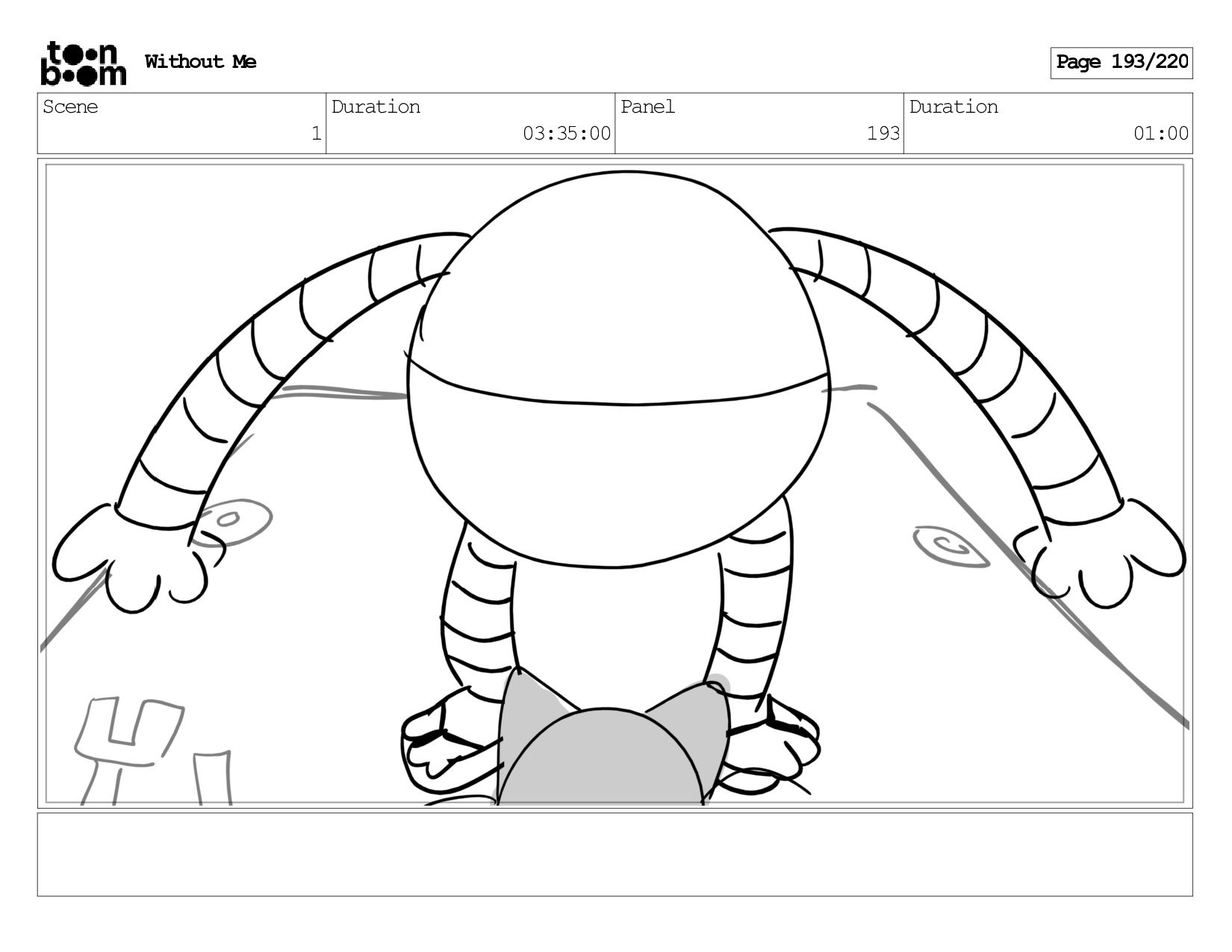Click the empty notes box below panel

click(x=615, y=855)
